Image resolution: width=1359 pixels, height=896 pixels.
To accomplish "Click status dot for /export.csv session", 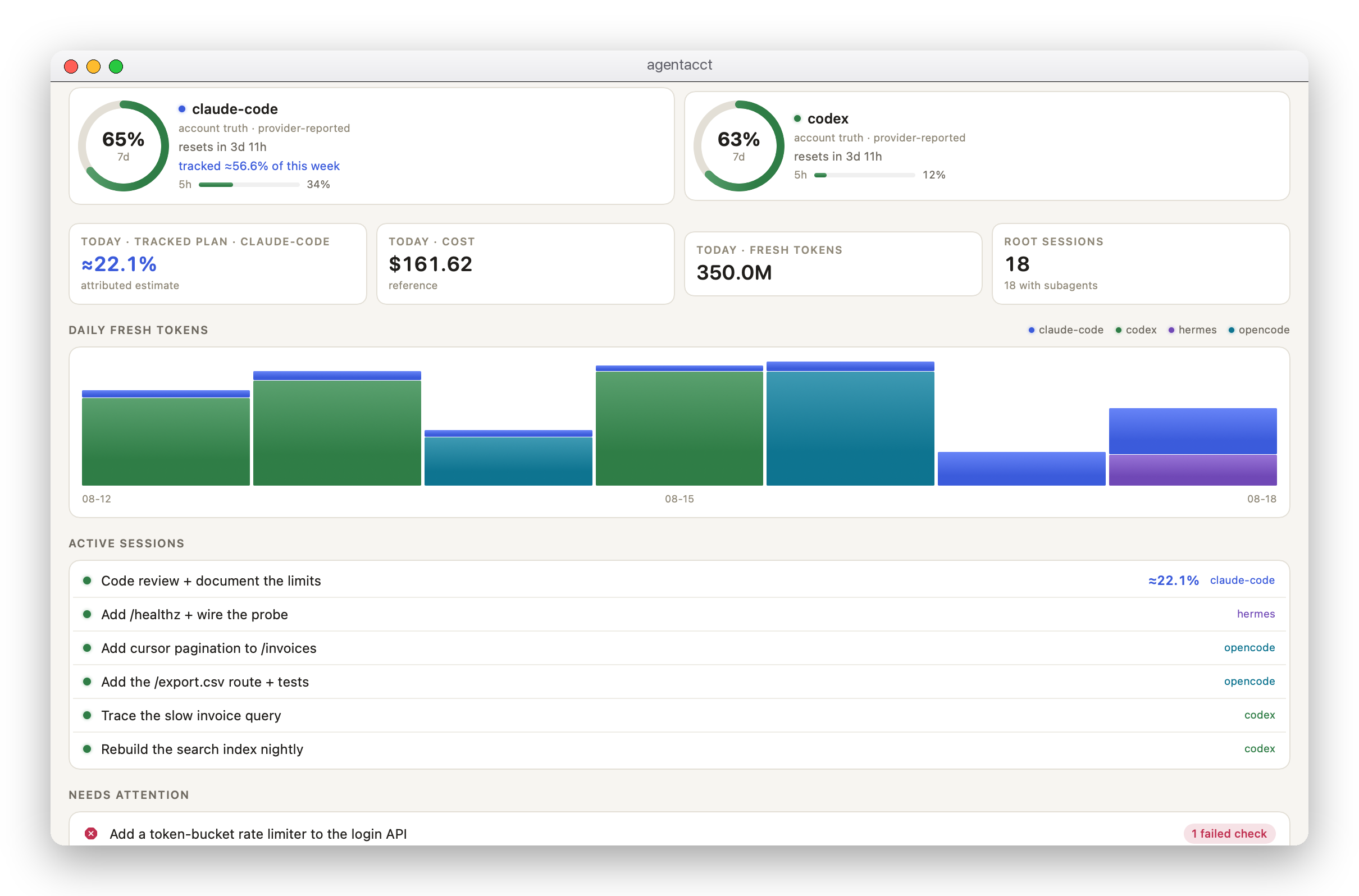I will point(87,682).
